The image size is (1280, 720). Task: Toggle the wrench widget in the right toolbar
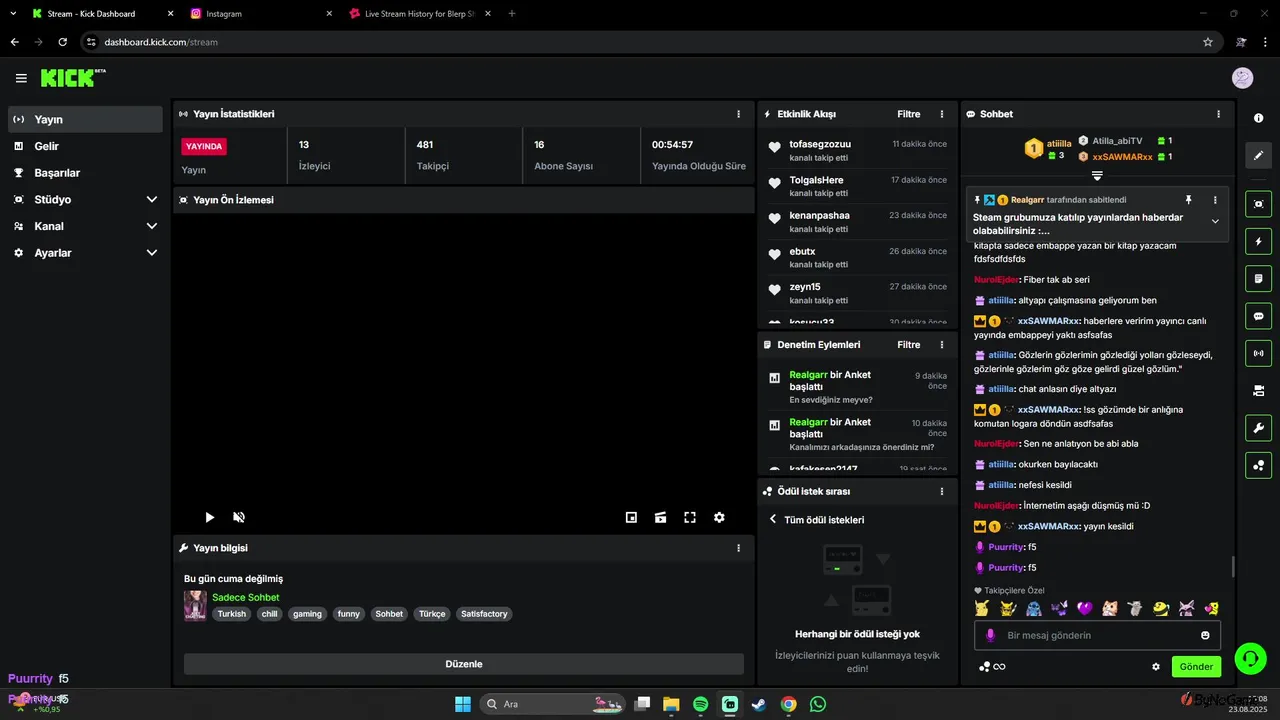click(1258, 428)
